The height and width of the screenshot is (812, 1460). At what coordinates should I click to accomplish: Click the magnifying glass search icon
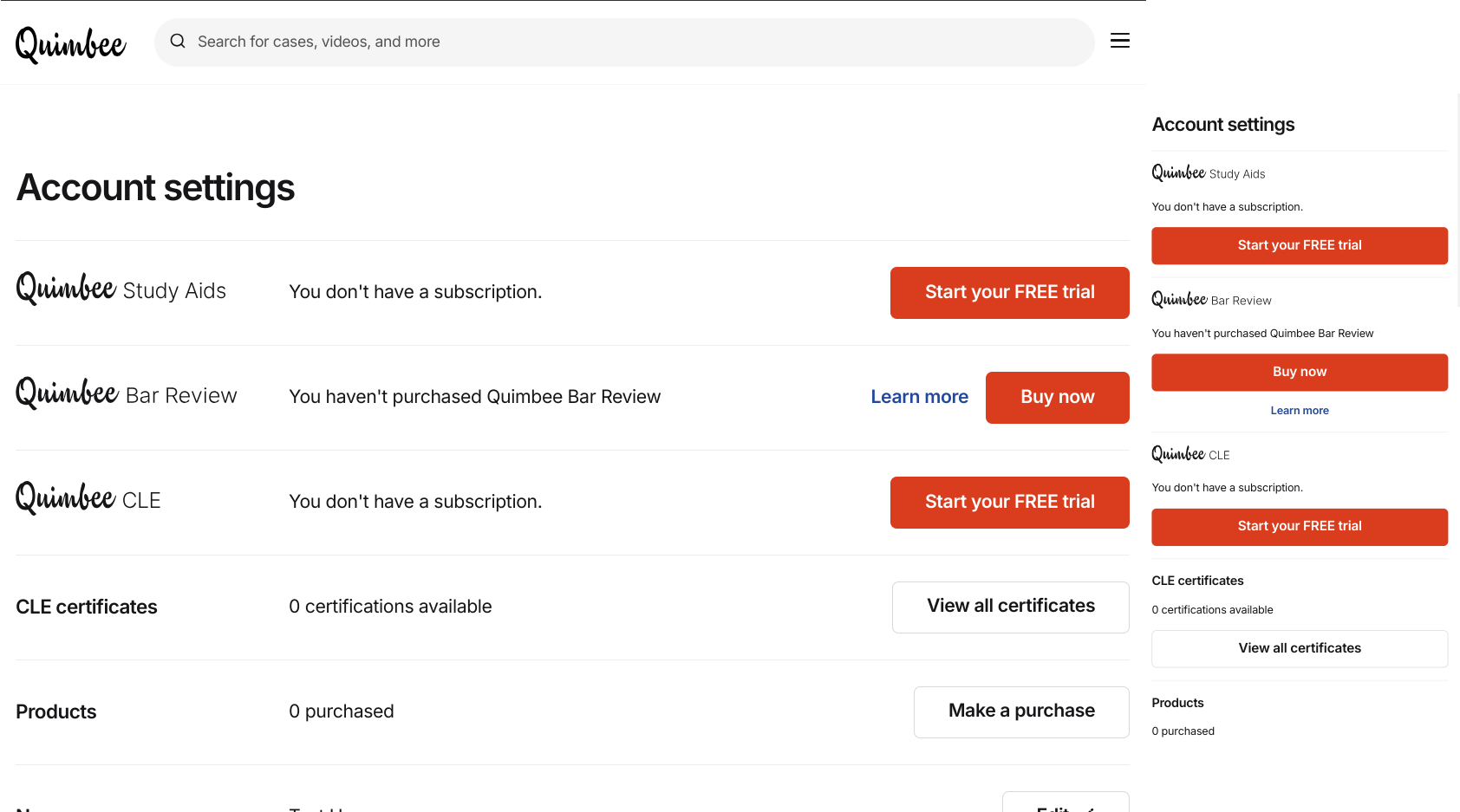click(178, 42)
